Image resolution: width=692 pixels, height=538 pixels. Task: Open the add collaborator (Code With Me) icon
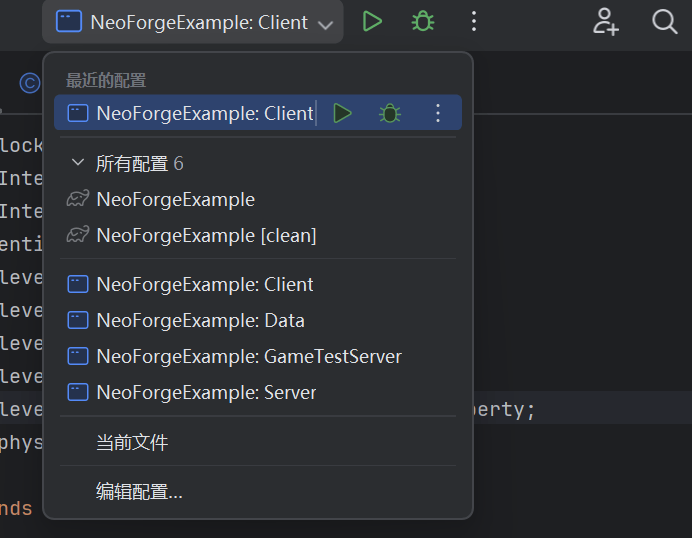click(x=606, y=21)
